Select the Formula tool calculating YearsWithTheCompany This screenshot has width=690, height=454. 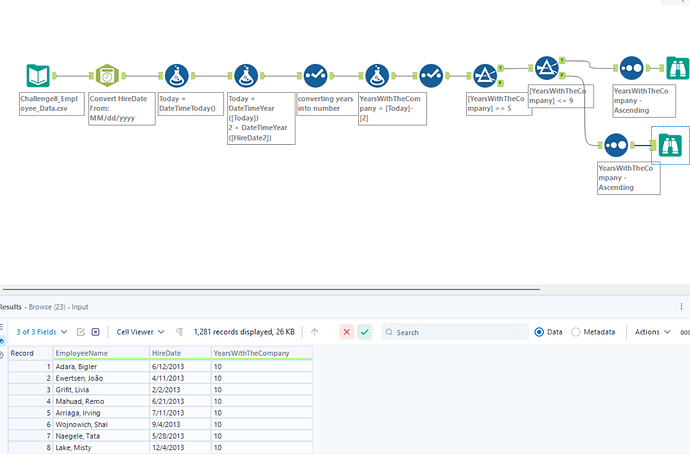coord(377,76)
